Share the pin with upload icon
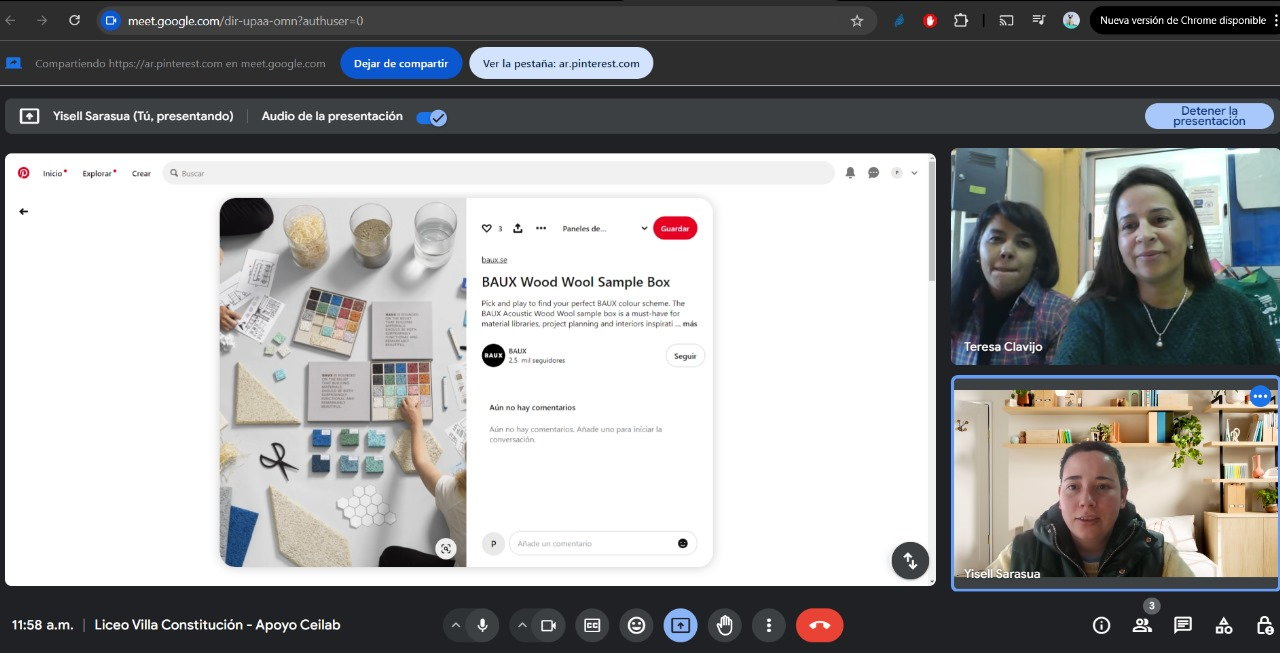 coord(518,228)
